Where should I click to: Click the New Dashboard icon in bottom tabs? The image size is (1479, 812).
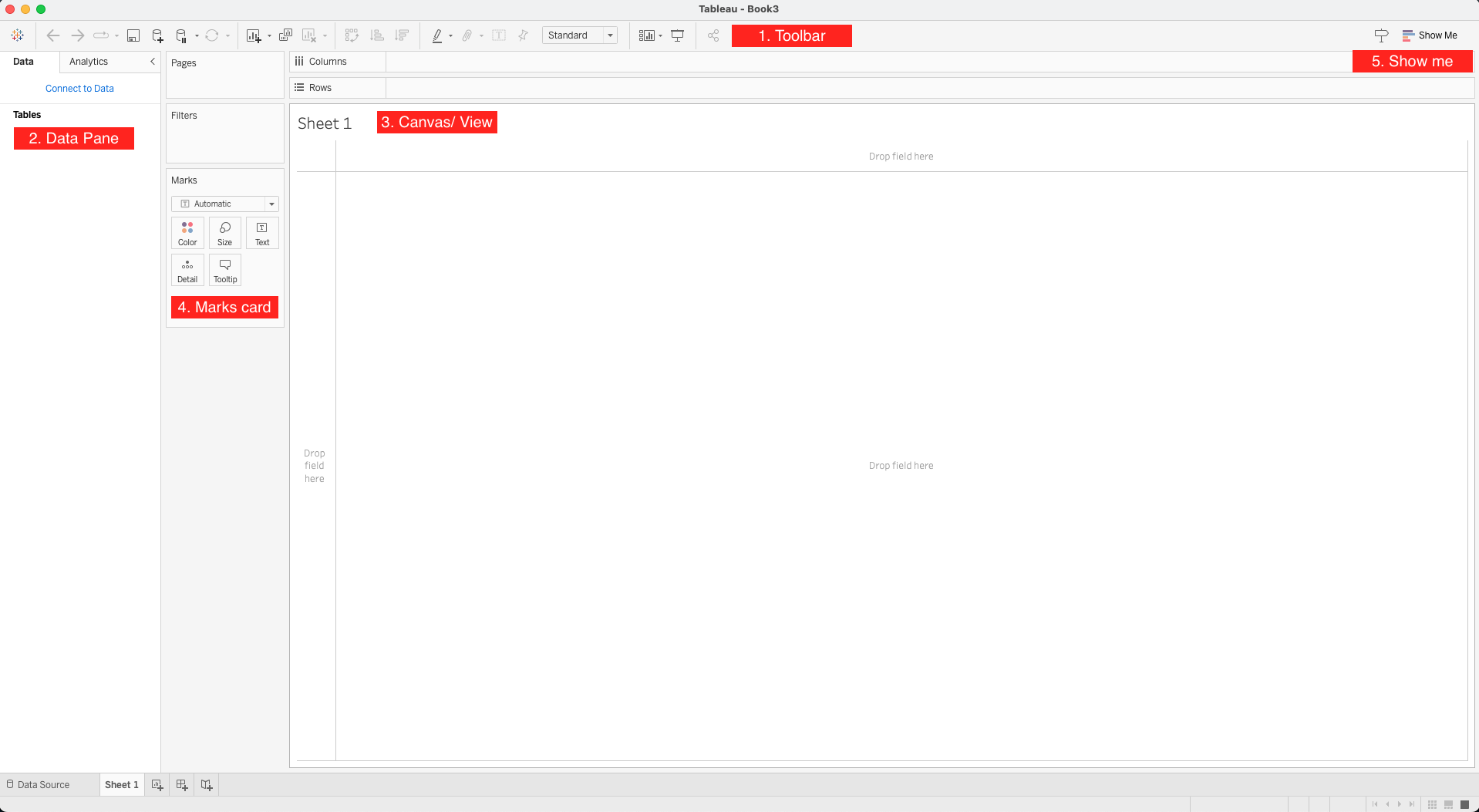click(x=182, y=785)
